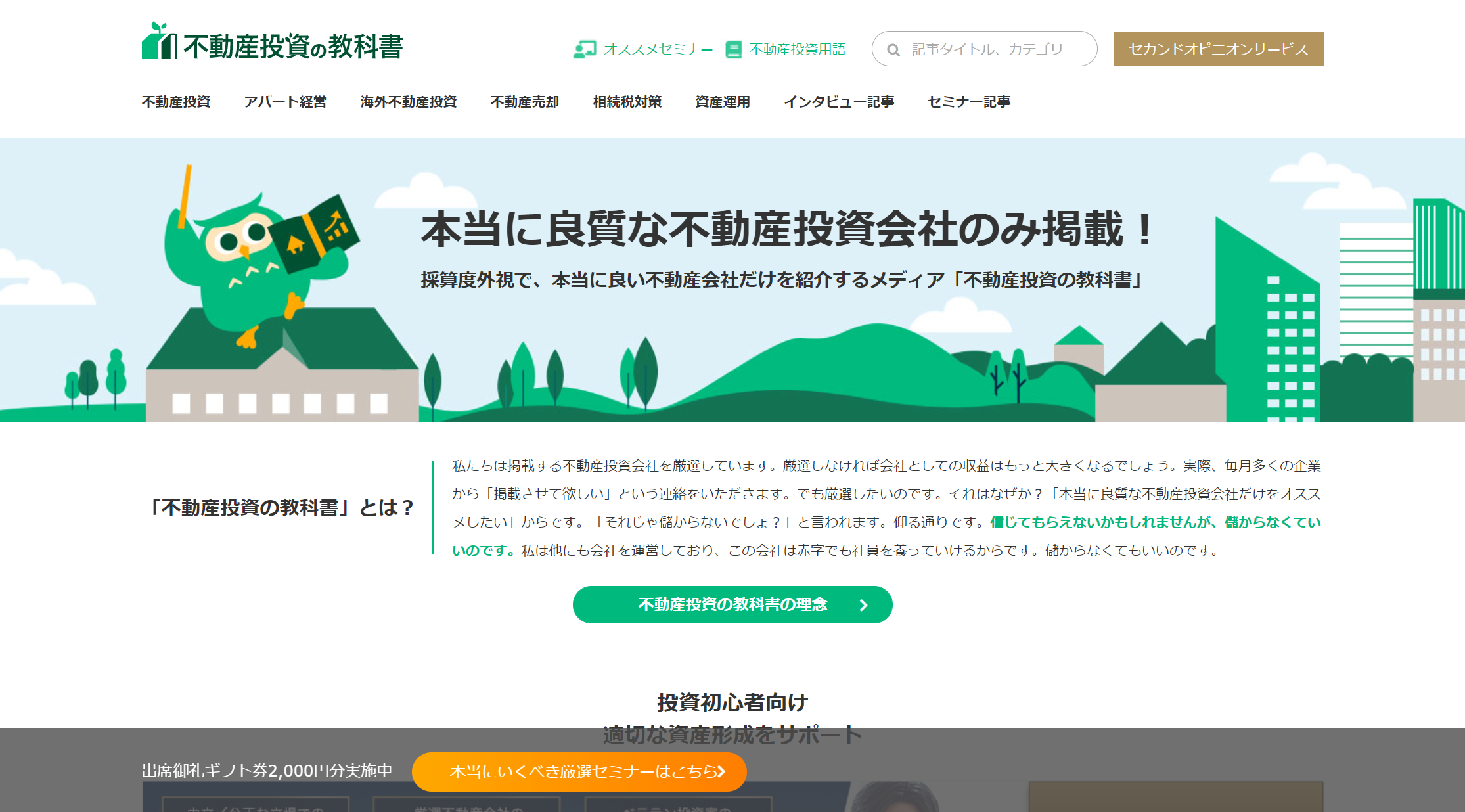
Task: Open 相続税対策 navigation link
Action: [627, 102]
